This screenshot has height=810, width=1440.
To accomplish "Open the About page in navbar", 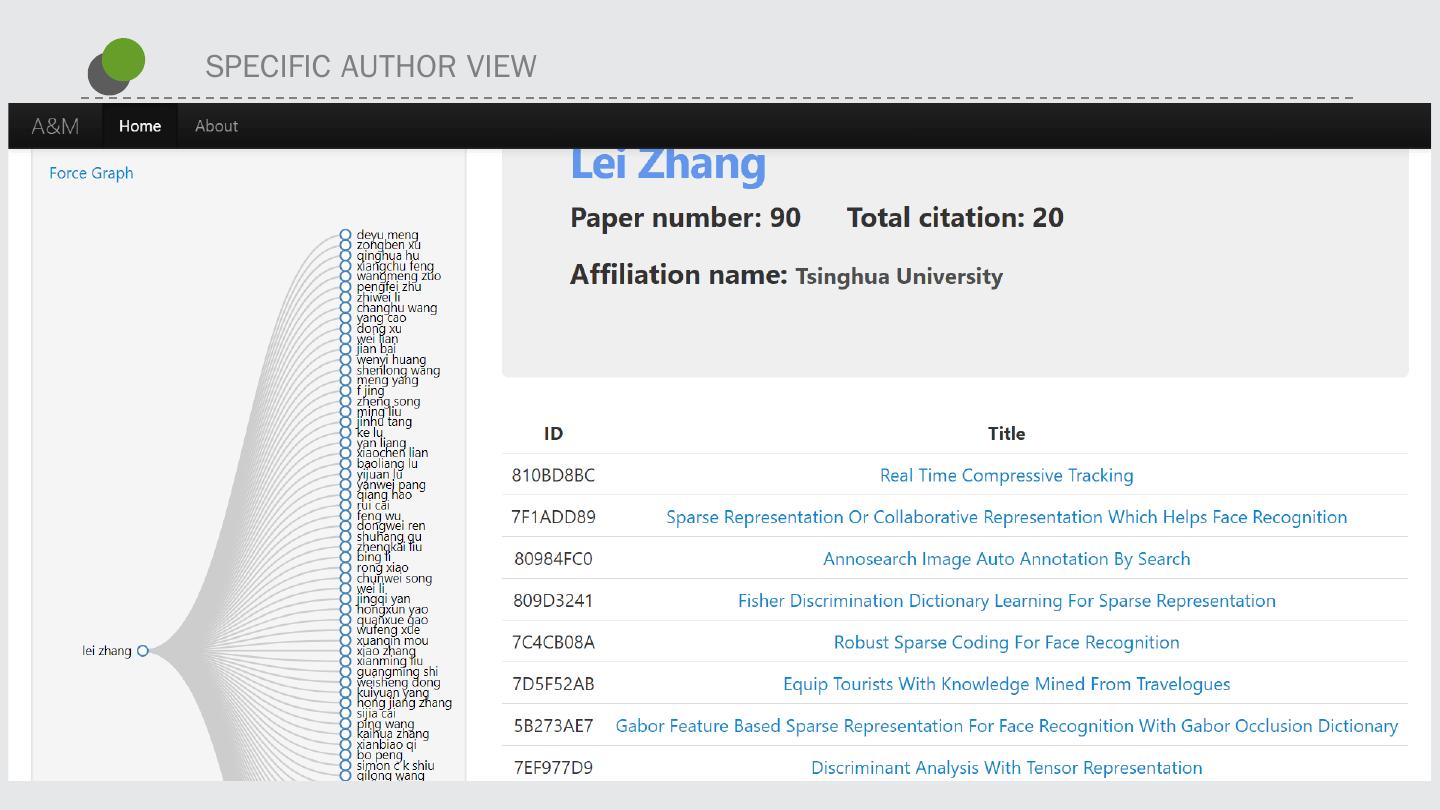I will click(216, 126).
